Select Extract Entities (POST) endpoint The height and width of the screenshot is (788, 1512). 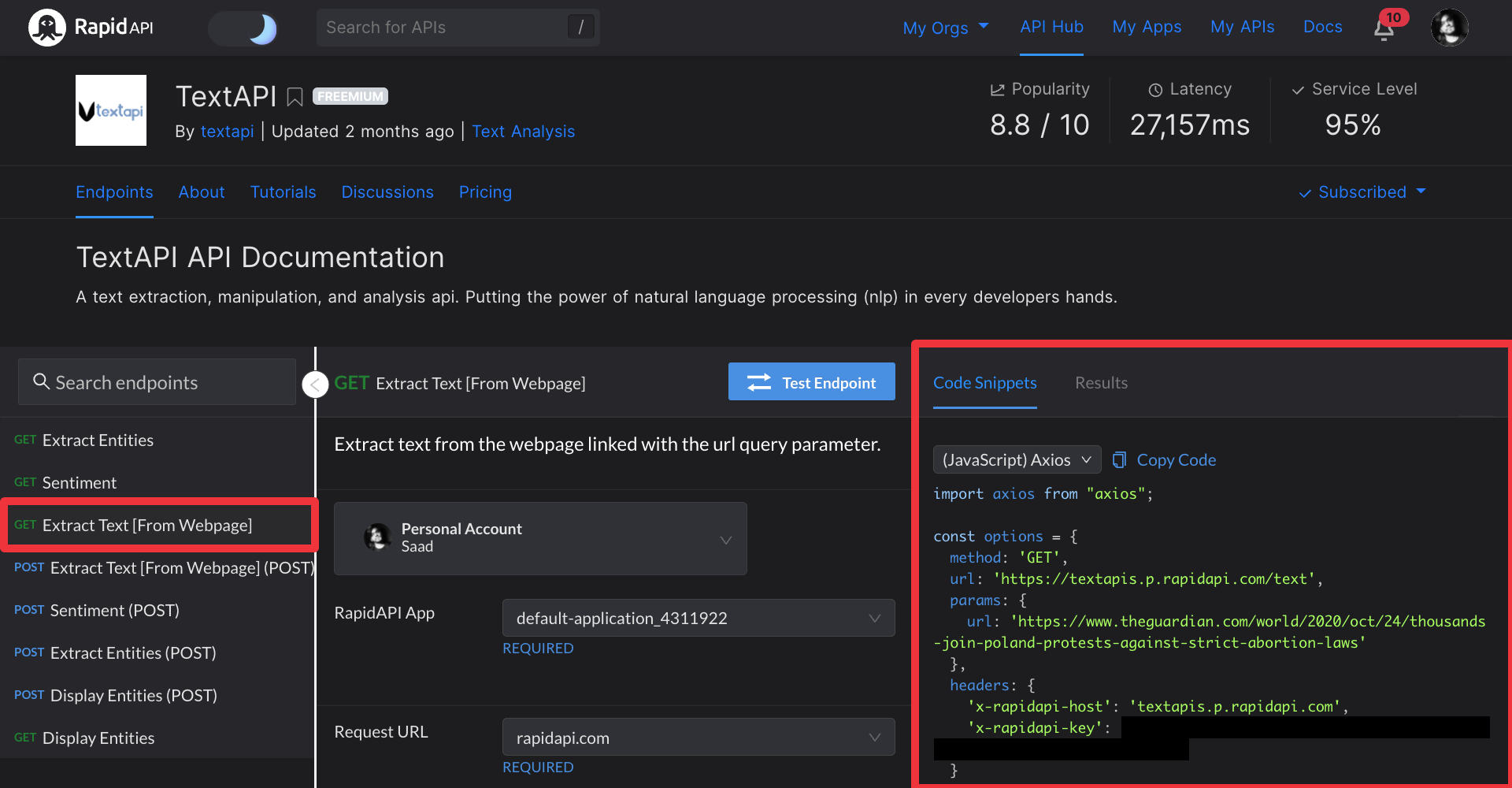click(x=157, y=653)
